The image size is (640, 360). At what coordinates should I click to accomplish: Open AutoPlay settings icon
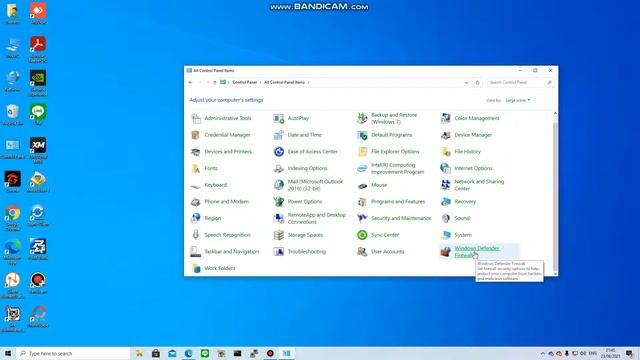click(x=279, y=118)
